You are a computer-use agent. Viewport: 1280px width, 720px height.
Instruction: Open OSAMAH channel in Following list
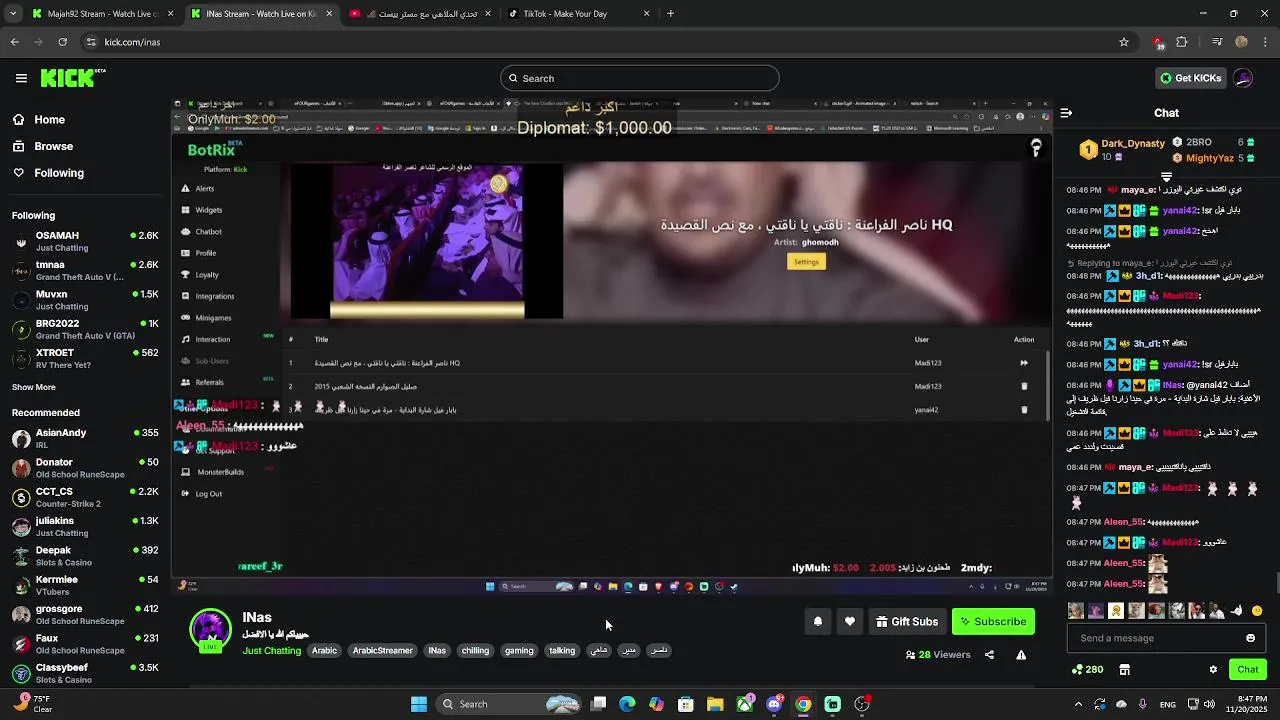click(84, 241)
